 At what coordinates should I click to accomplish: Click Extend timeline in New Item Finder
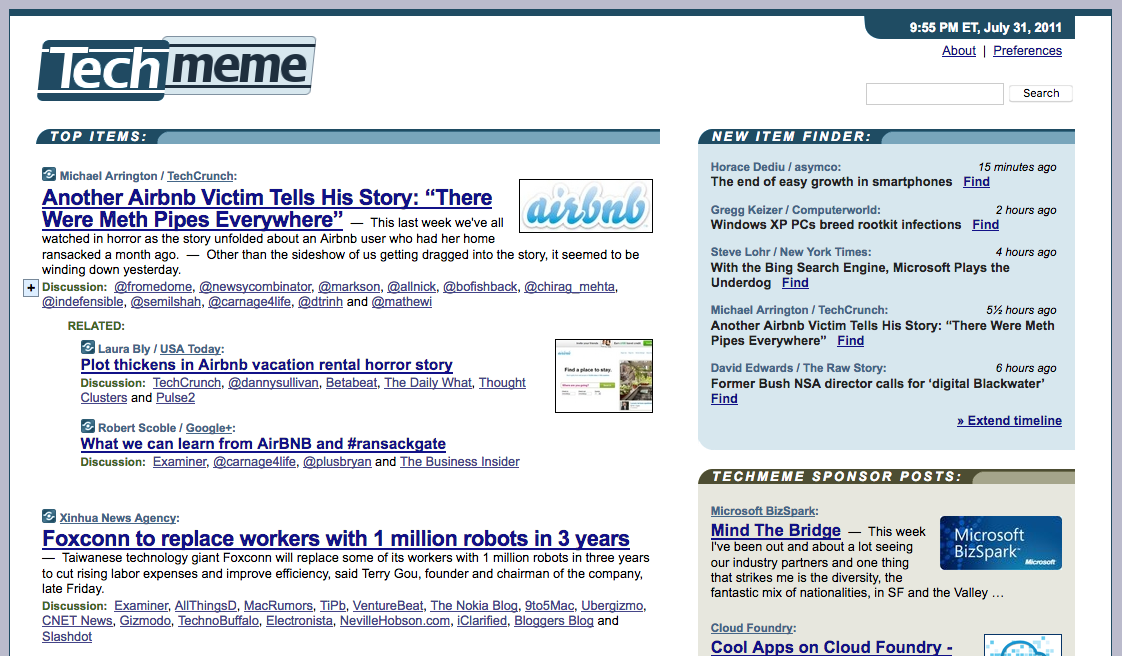click(1009, 420)
